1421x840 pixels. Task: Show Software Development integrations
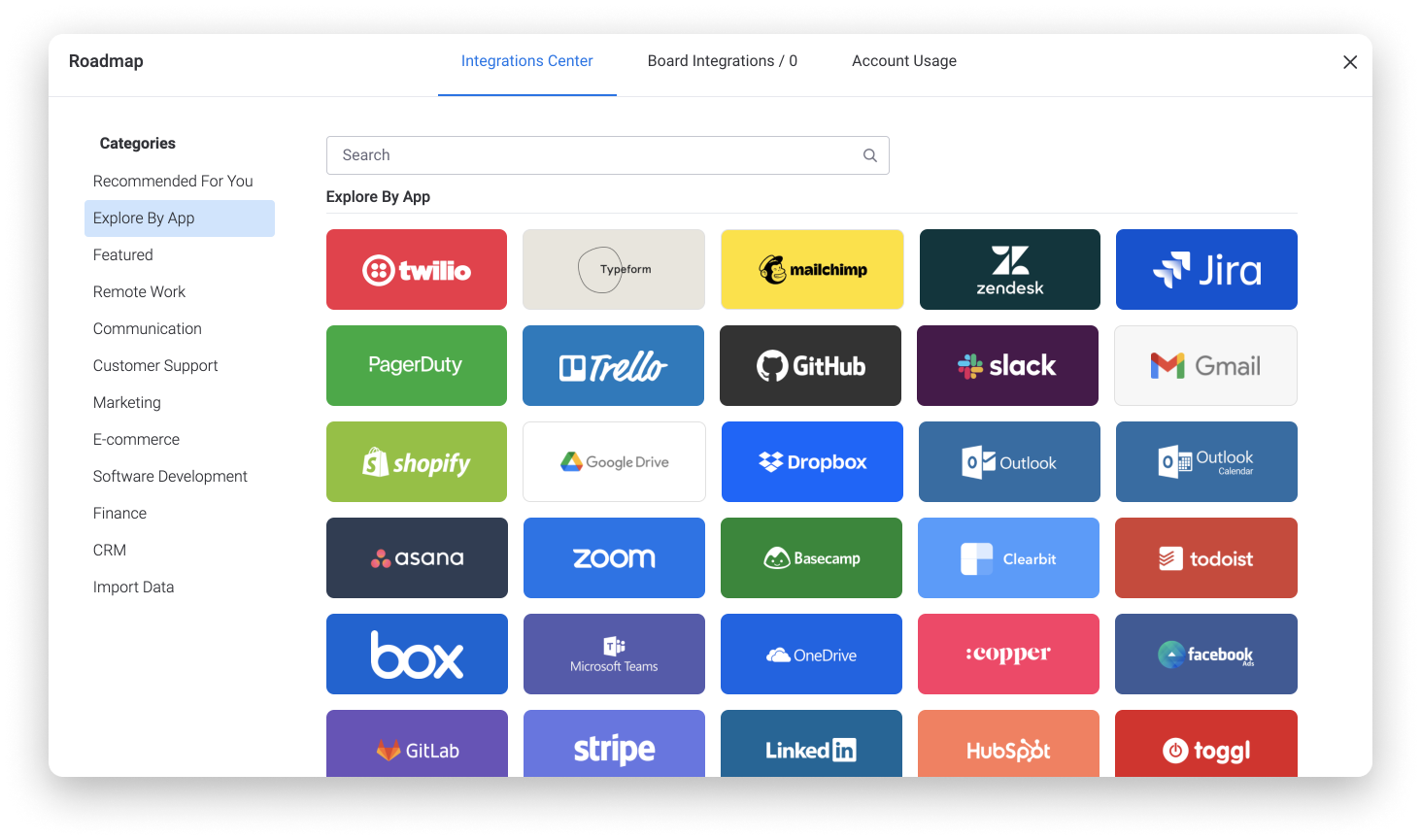[180, 477]
